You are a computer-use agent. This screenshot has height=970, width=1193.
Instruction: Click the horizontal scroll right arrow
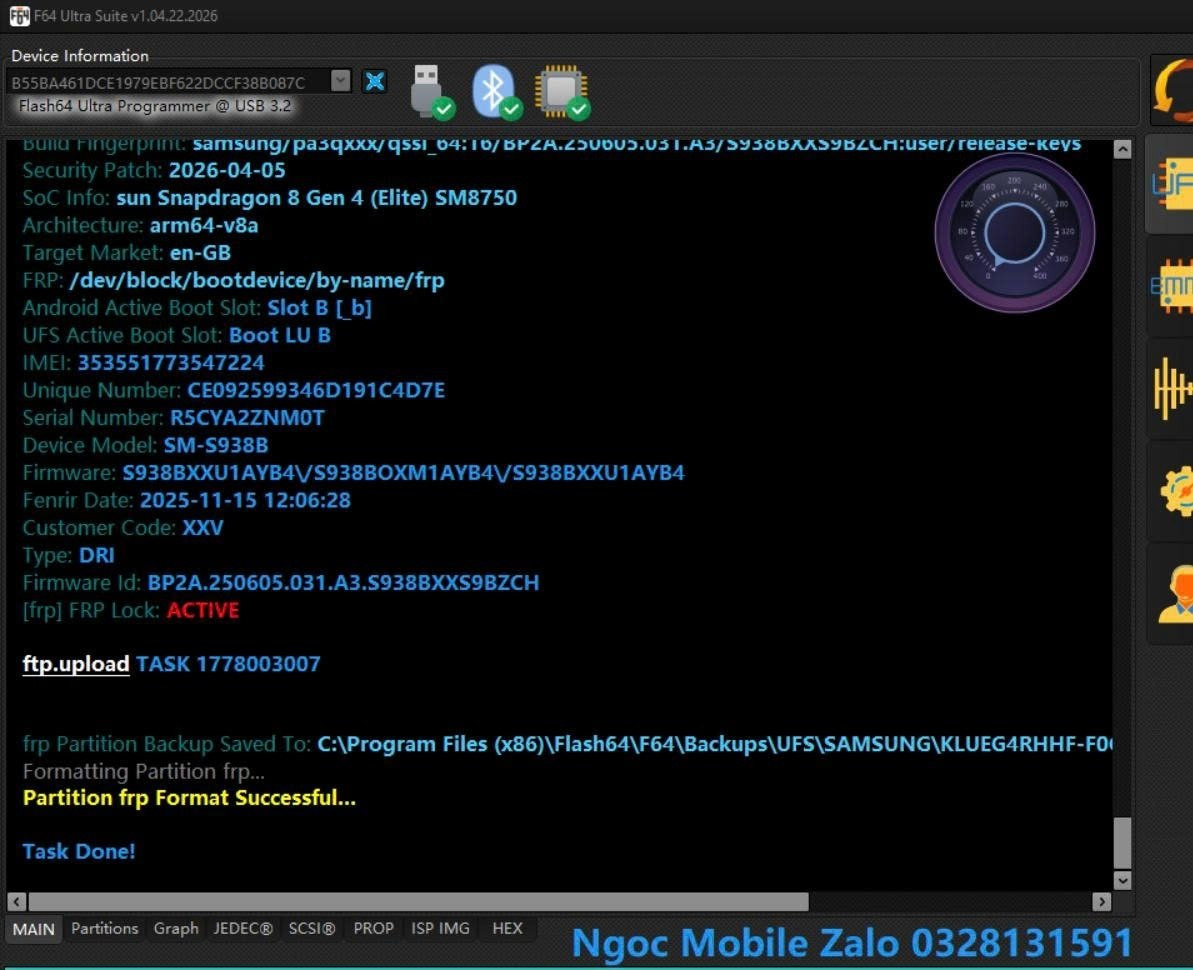1102,902
